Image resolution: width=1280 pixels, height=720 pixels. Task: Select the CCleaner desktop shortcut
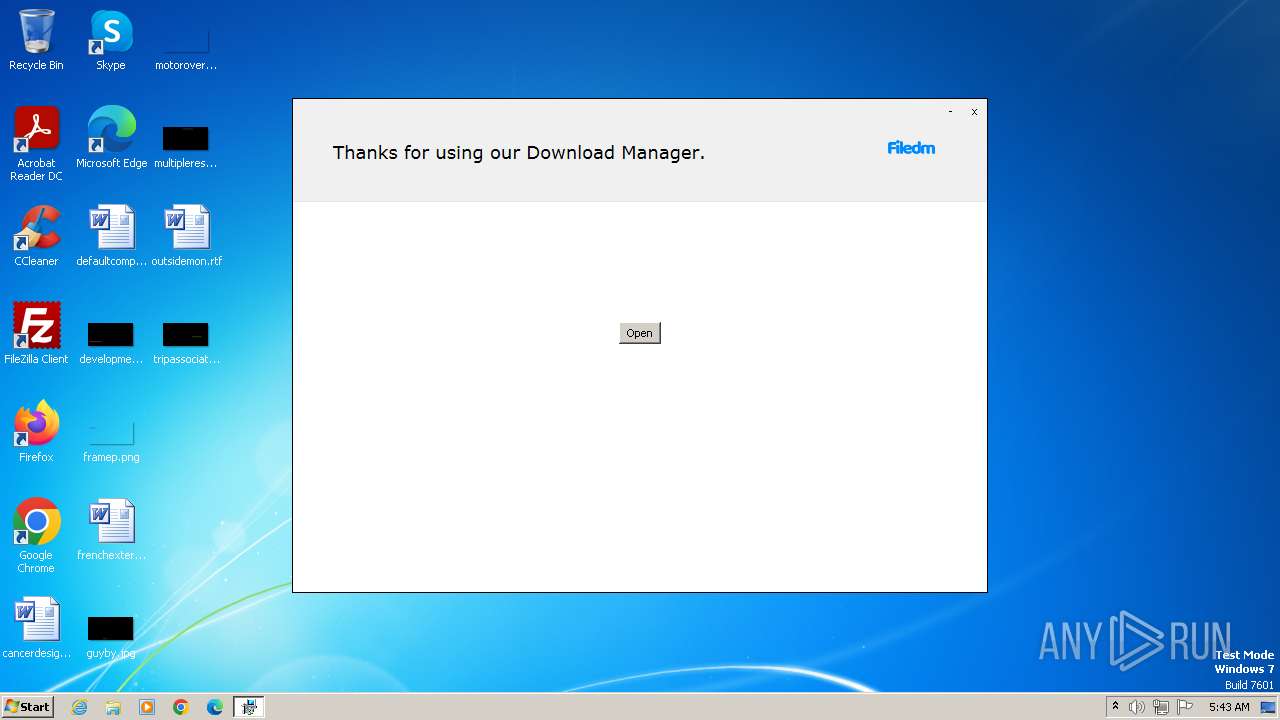point(36,236)
